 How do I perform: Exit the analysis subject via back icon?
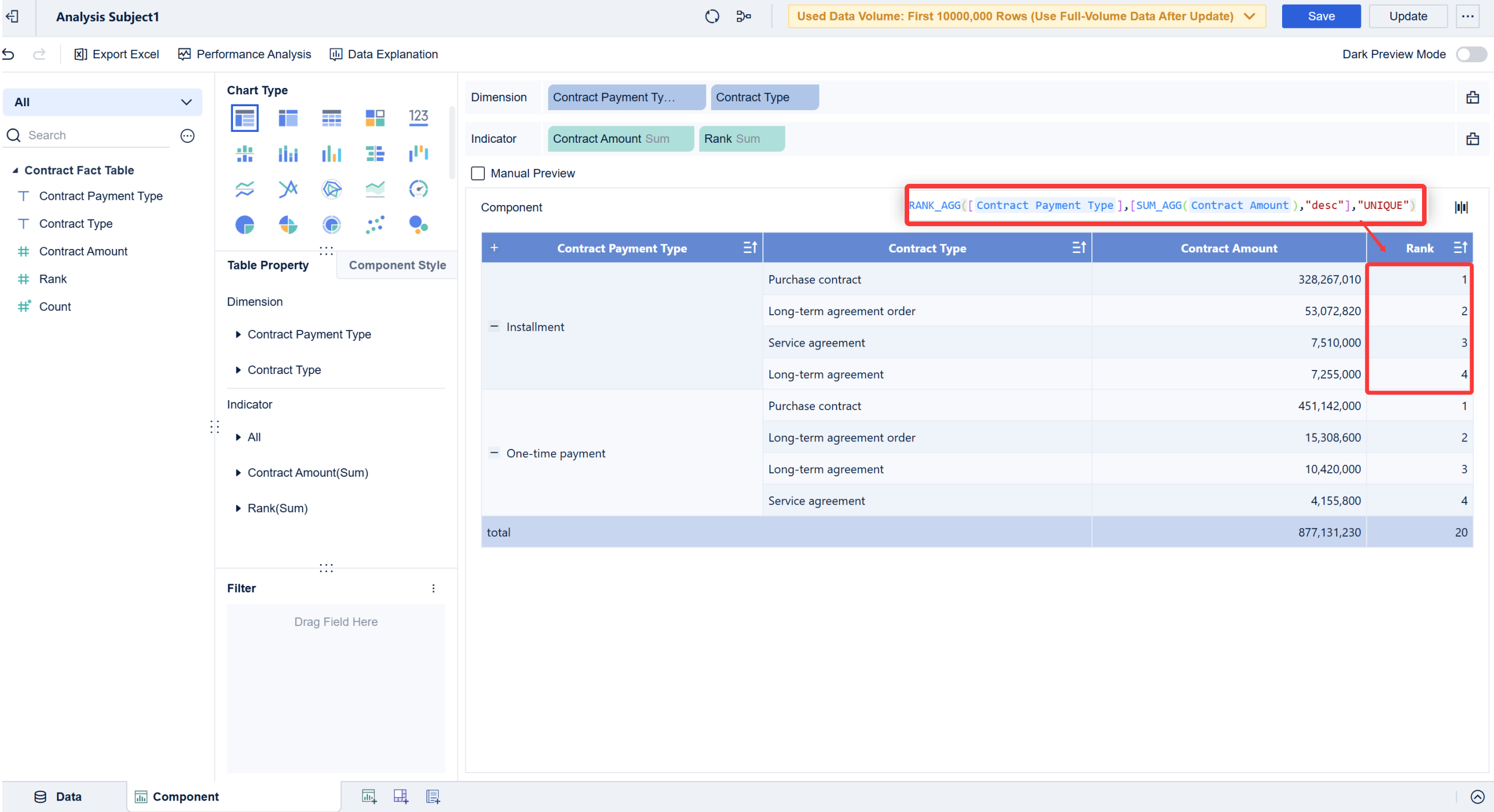tap(12, 16)
